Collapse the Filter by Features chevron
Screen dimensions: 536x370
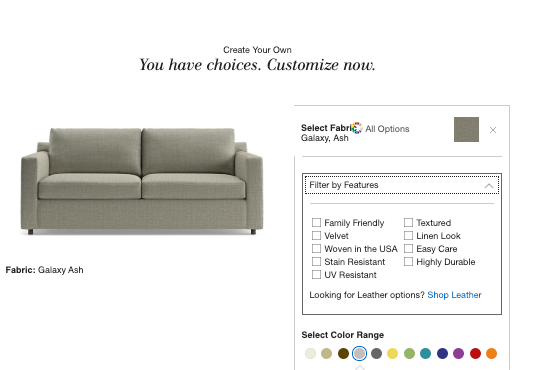click(489, 186)
